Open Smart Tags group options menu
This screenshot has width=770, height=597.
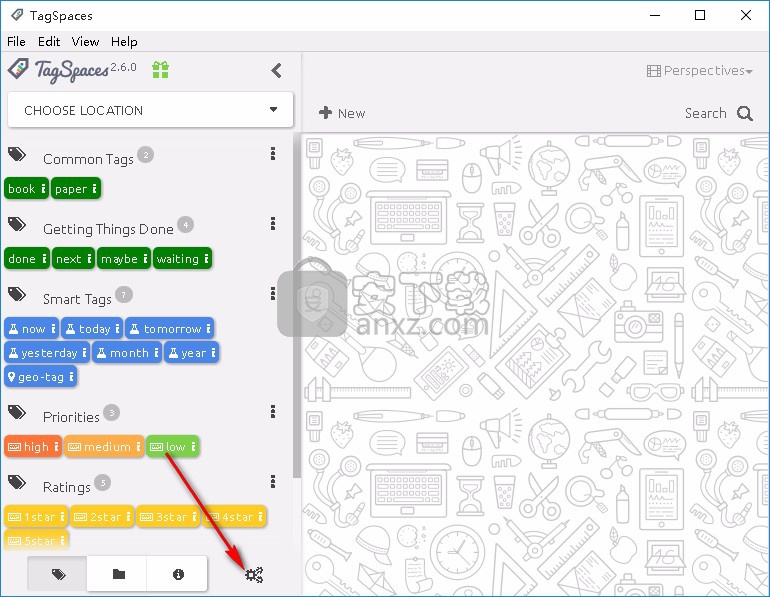[x=273, y=294]
